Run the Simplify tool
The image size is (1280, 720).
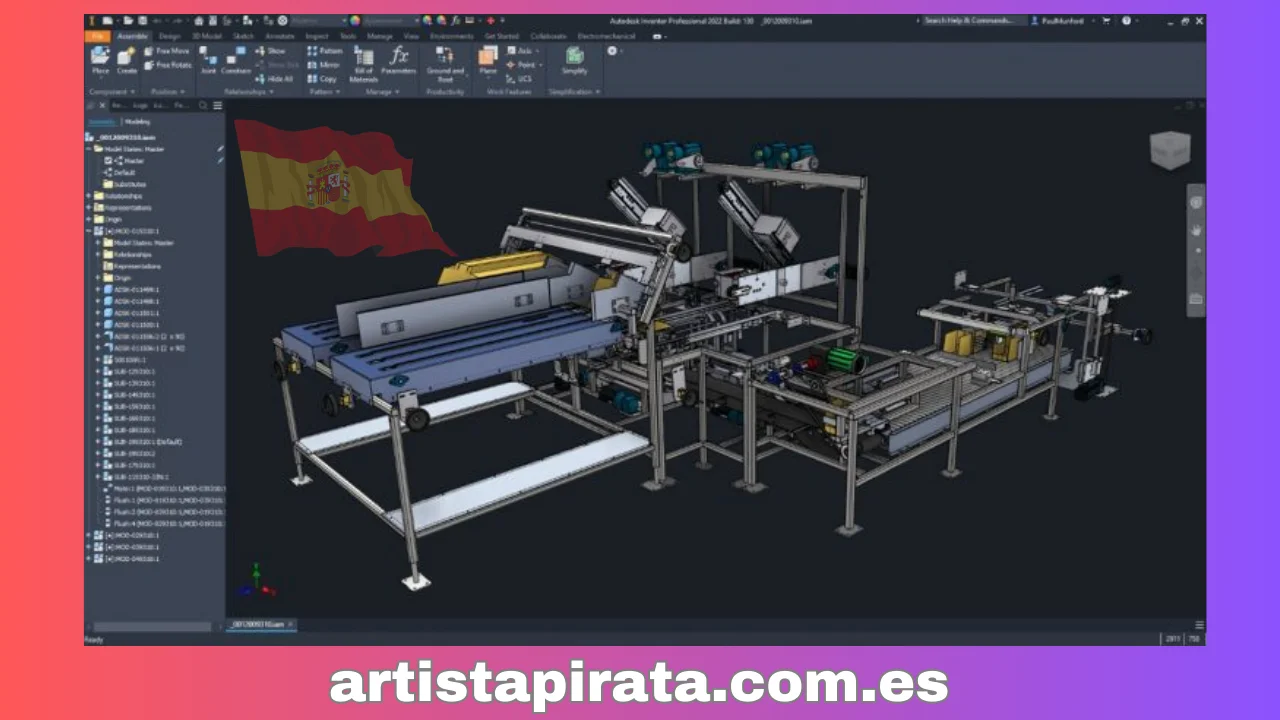[574, 63]
